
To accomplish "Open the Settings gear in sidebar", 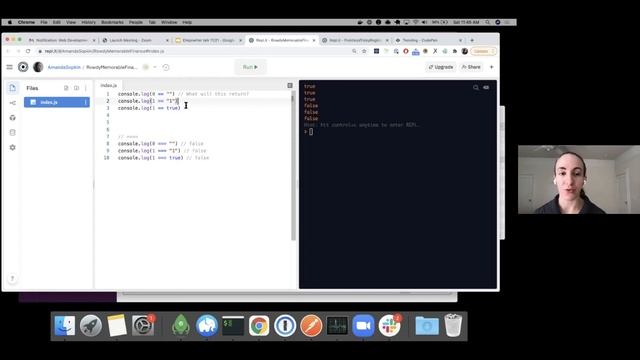I will pos(13,147).
